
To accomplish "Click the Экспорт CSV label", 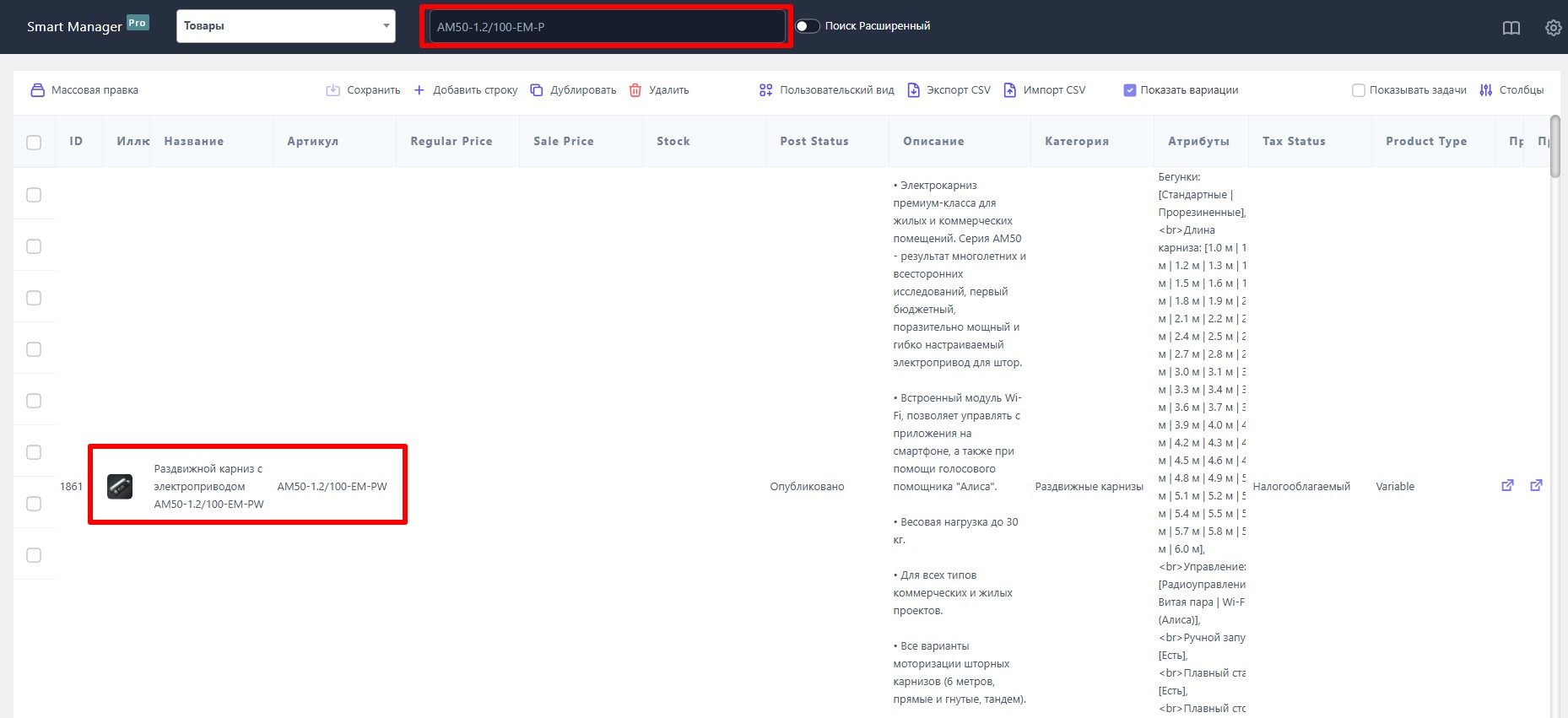I will tap(959, 90).
